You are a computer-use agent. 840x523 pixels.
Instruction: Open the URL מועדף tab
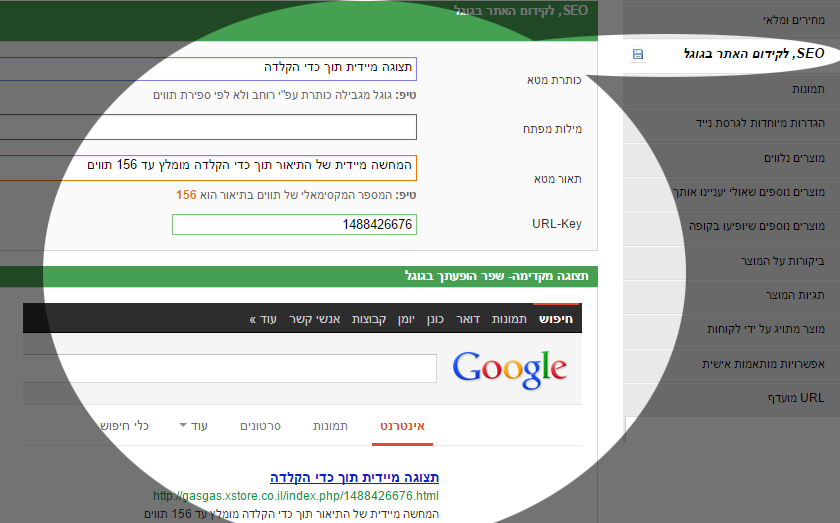(x=796, y=398)
